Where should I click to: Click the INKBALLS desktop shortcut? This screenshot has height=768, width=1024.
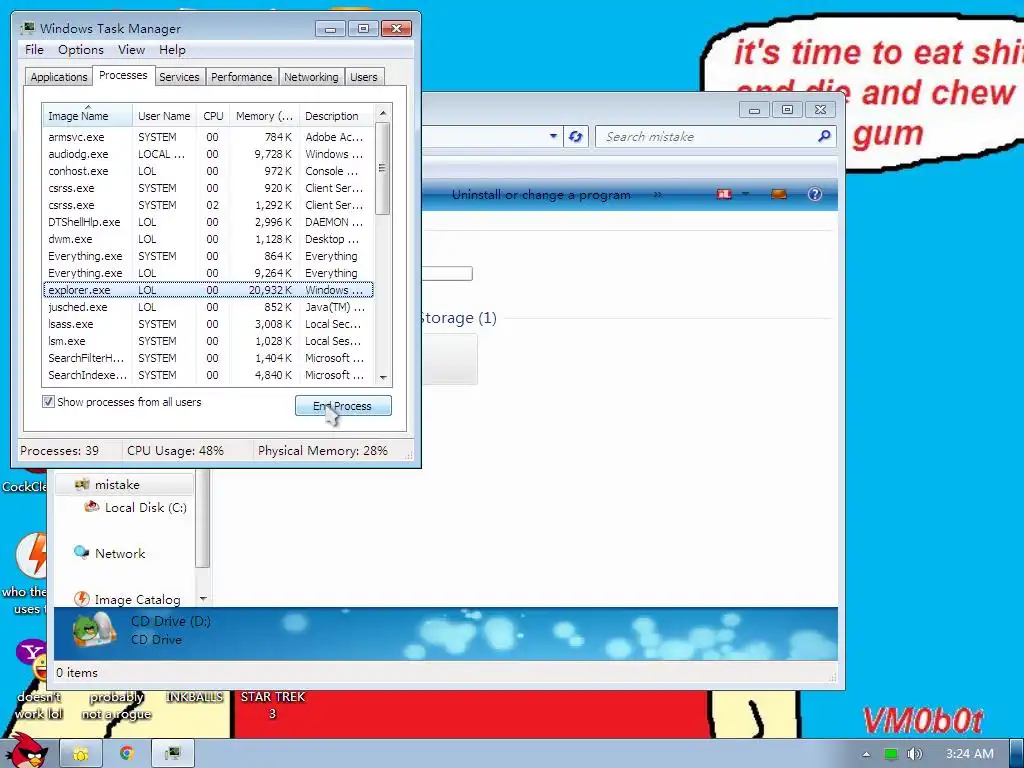194,697
